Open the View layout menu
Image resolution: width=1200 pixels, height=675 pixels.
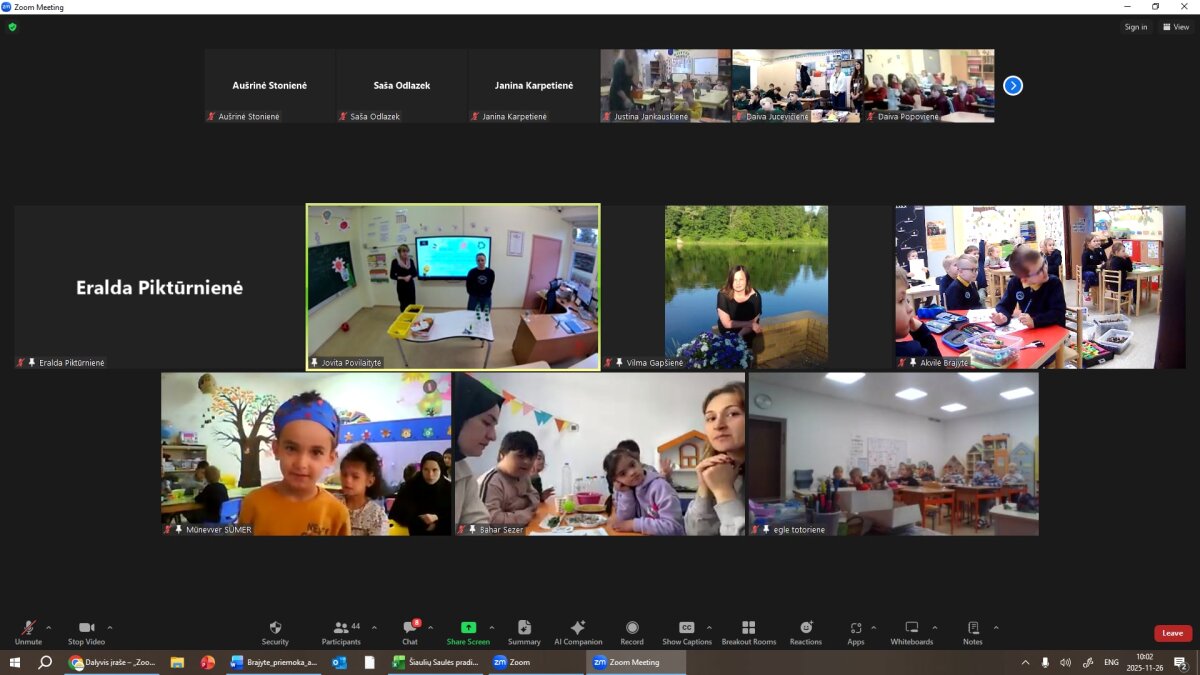(1177, 27)
